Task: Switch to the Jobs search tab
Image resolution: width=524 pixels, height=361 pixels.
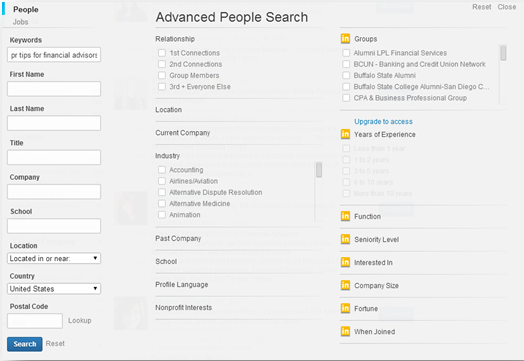Action: click(20, 22)
